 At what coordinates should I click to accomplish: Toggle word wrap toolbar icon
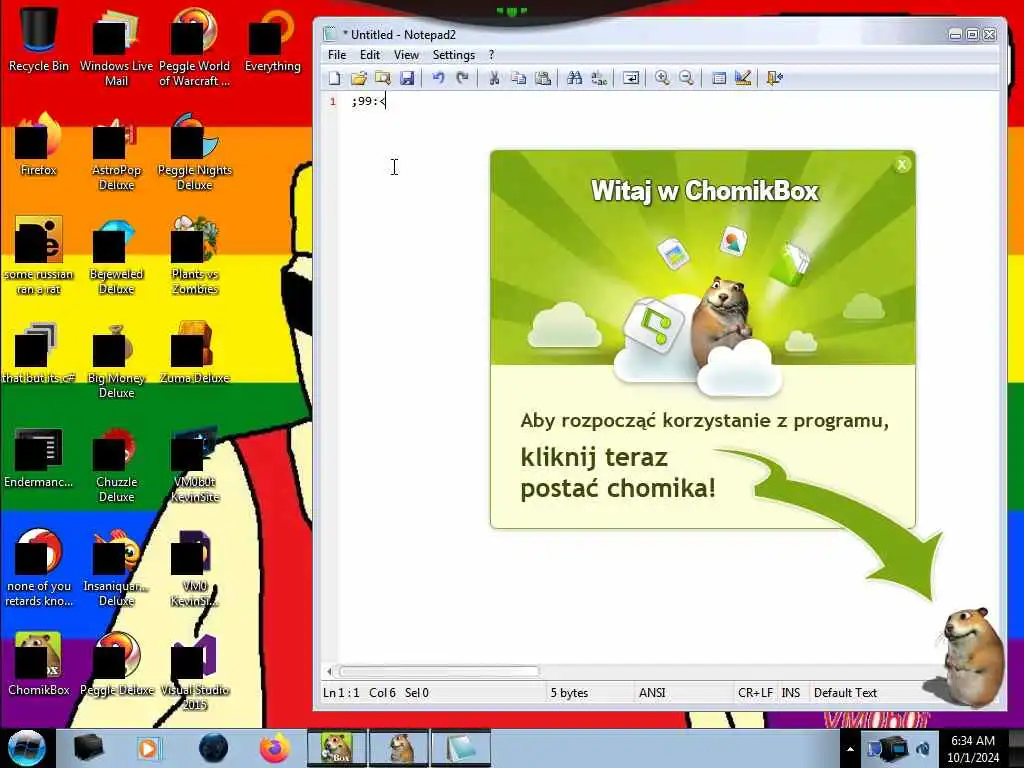pyautogui.click(x=631, y=78)
